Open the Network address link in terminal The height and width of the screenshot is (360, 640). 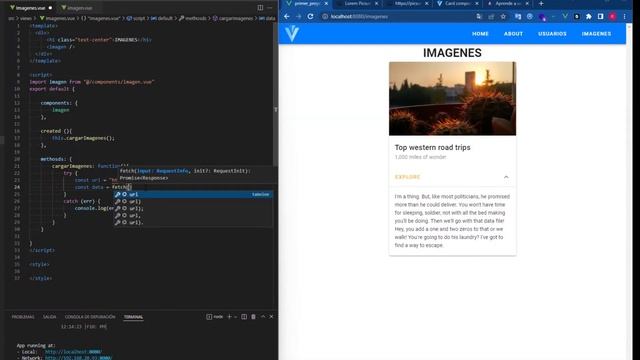pyautogui.click(x=78, y=358)
